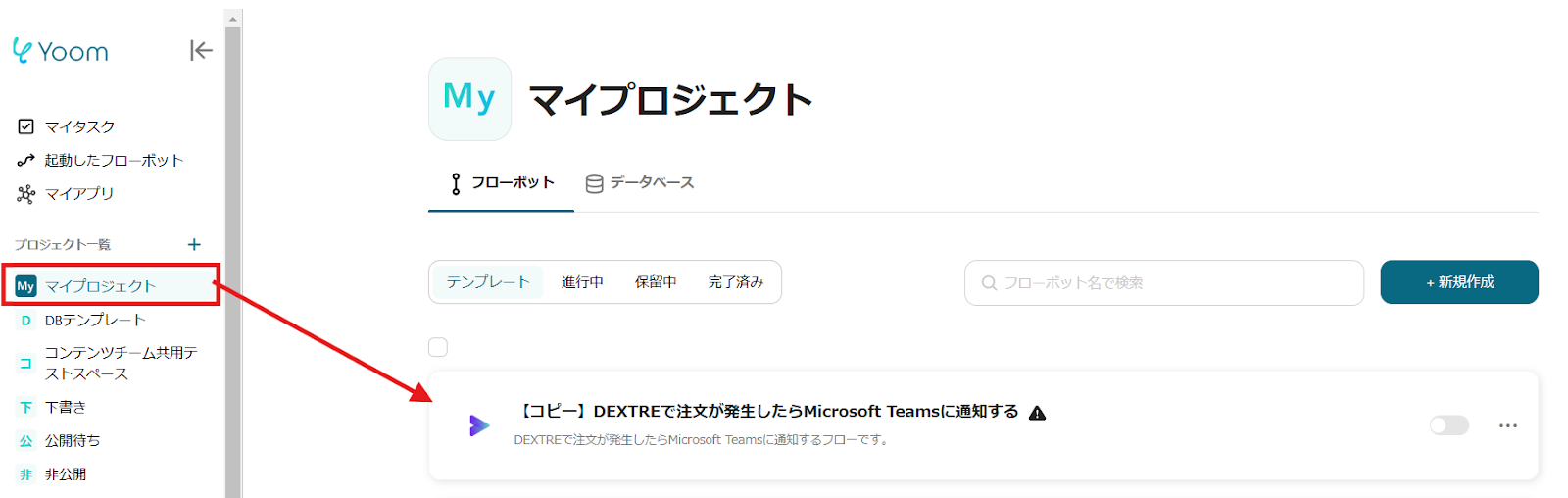
Task: Check the select-all checkbox above the list
Action: pos(438,347)
